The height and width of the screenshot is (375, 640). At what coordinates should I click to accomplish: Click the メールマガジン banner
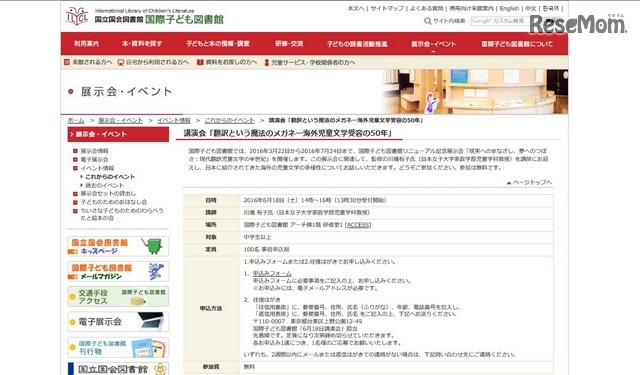point(118,272)
